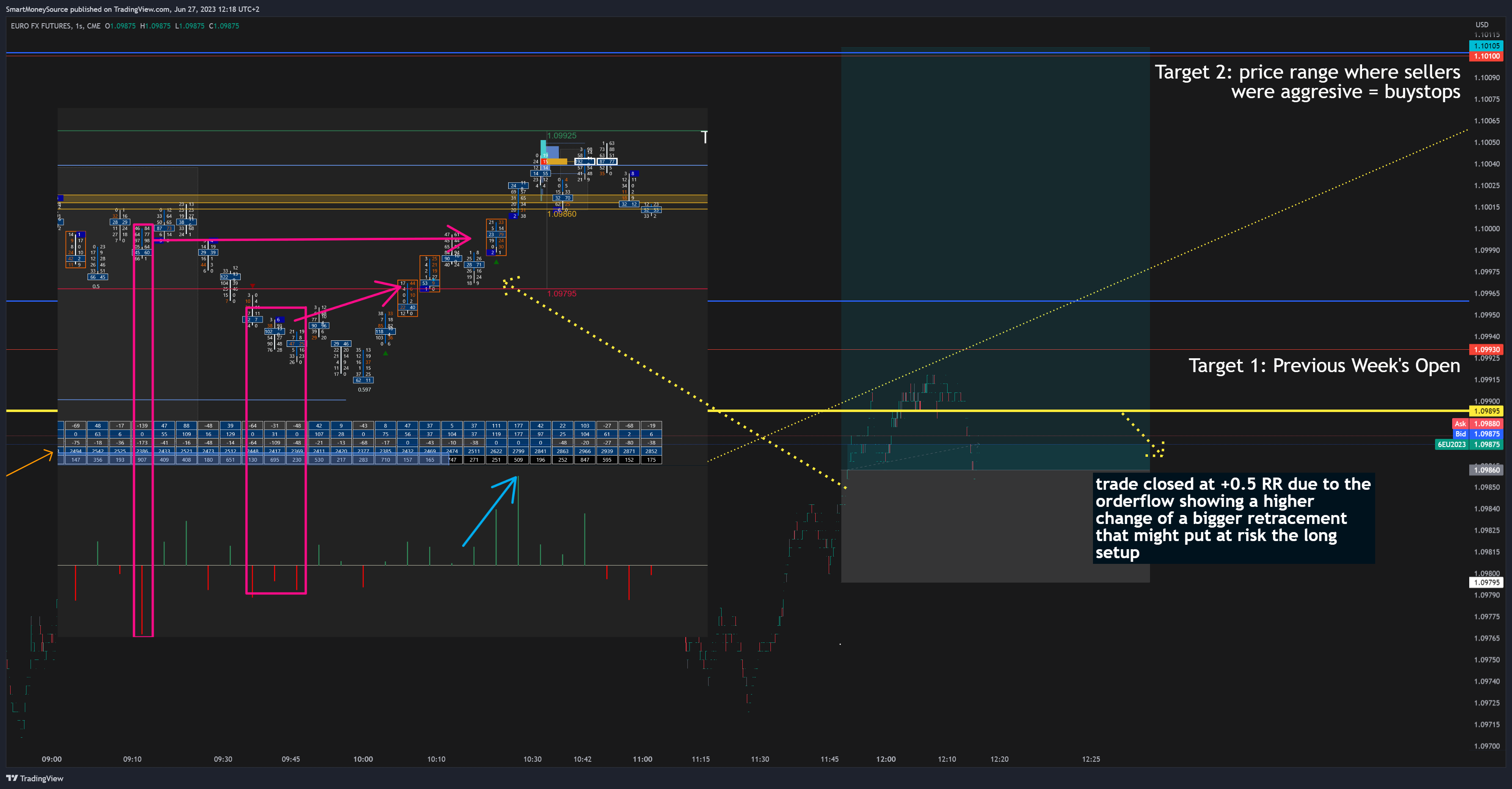Click the 12:00 time axis label
Image resolution: width=1512 pixels, height=789 pixels.
click(x=886, y=759)
